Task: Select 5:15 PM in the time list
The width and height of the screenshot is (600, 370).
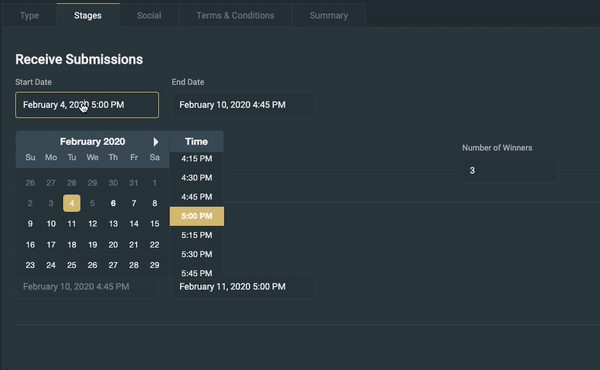Action: coord(197,235)
